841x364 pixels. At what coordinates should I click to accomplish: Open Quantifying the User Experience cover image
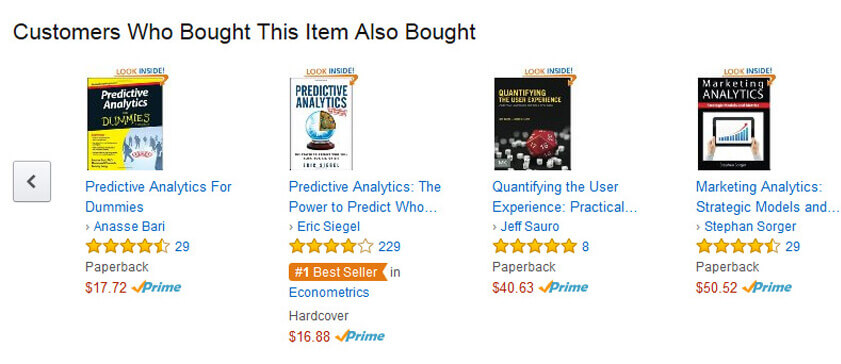pyautogui.click(x=532, y=124)
